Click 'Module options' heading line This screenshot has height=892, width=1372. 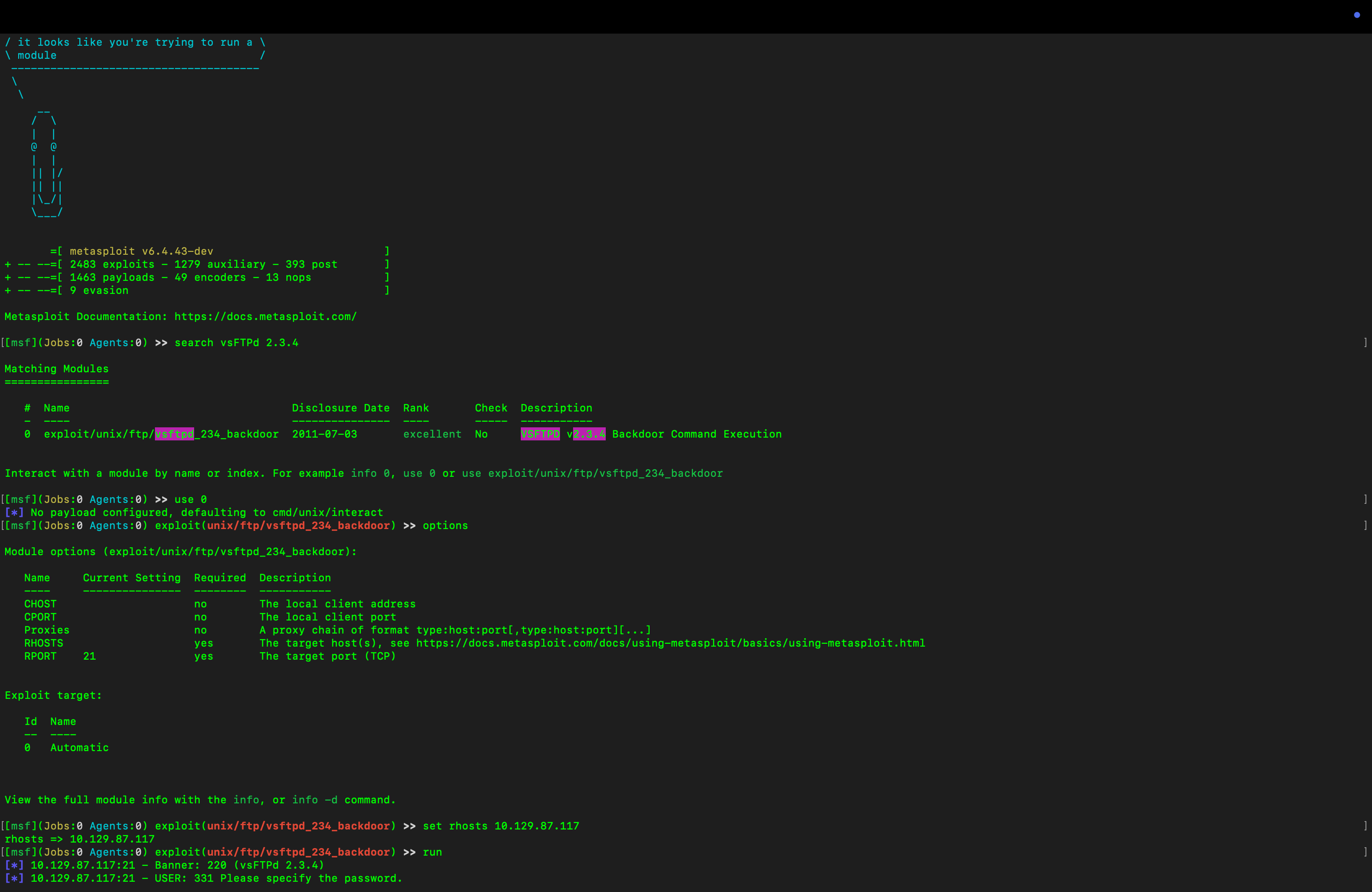point(181,551)
